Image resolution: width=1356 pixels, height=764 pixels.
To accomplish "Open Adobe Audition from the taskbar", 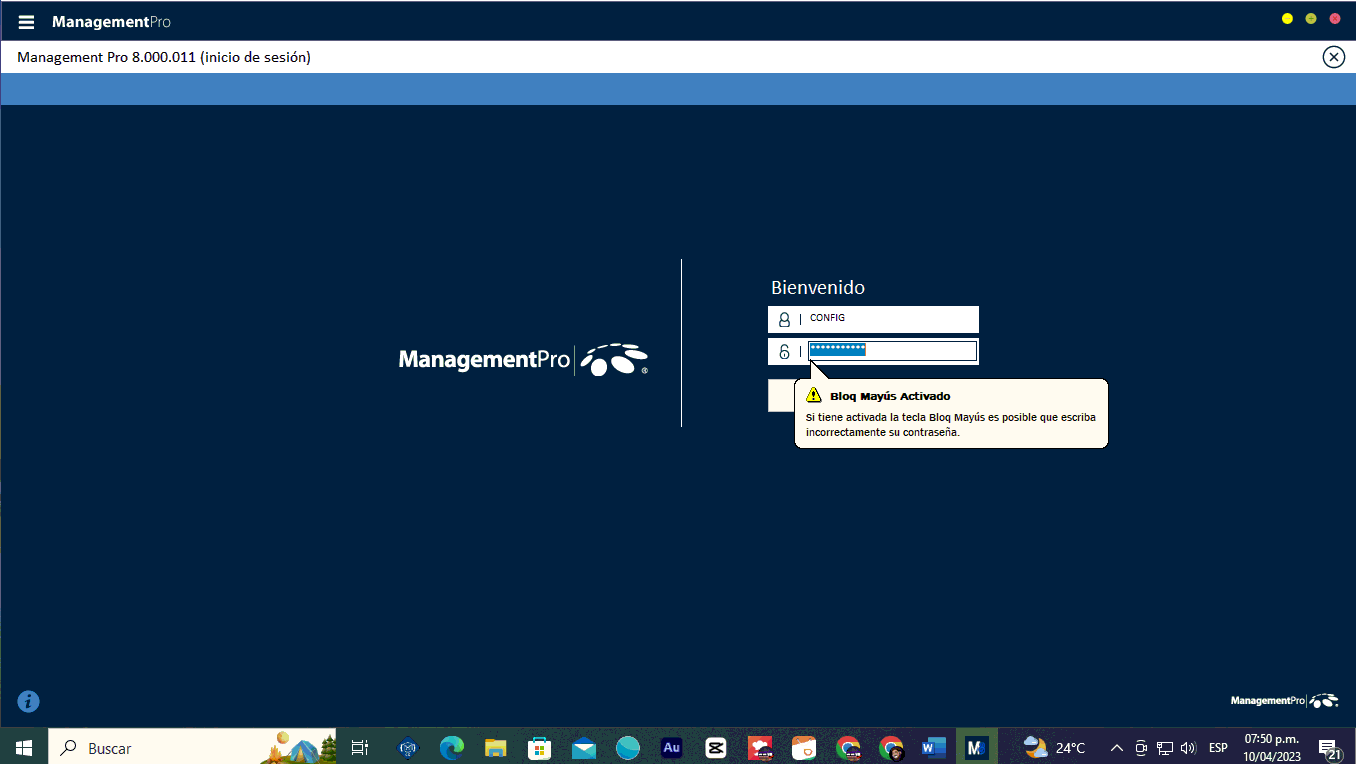I will [x=671, y=747].
